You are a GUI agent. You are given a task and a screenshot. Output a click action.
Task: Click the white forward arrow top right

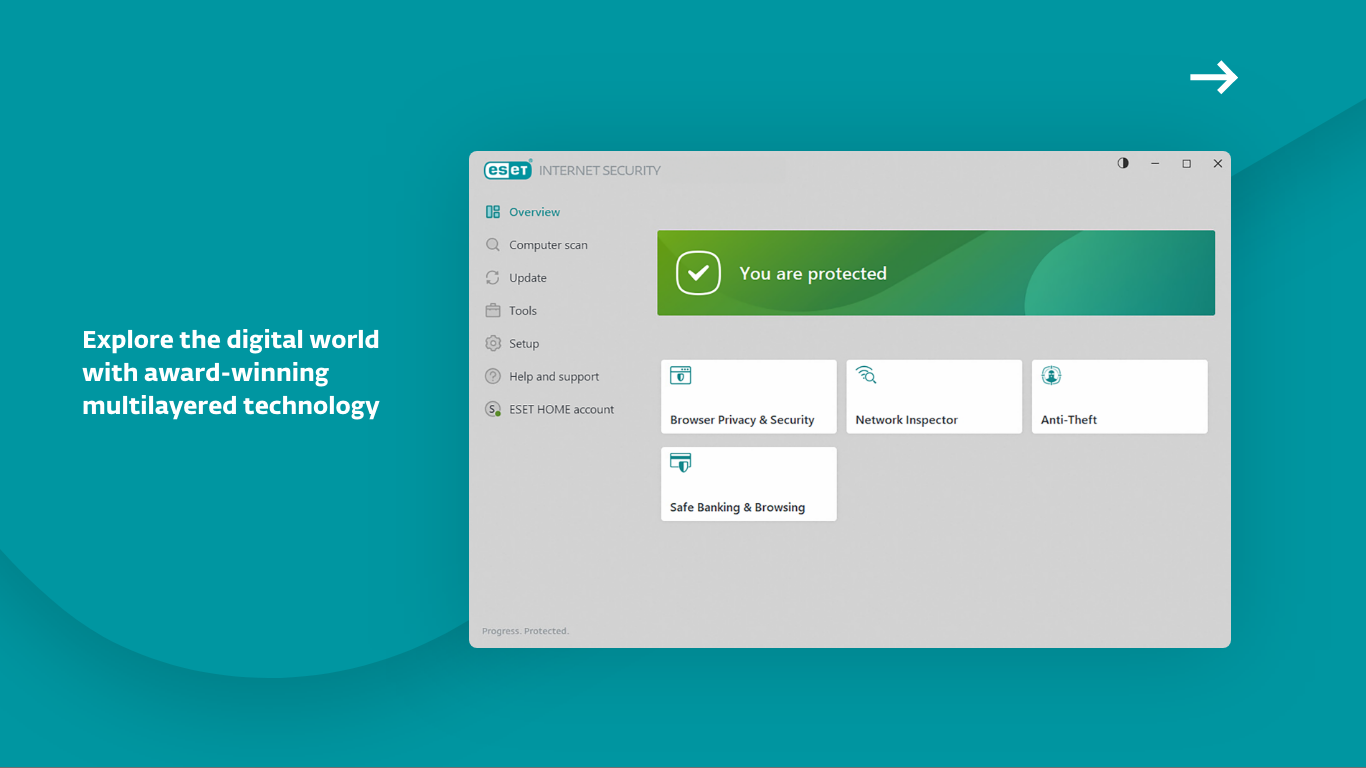pyautogui.click(x=1213, y=77)
